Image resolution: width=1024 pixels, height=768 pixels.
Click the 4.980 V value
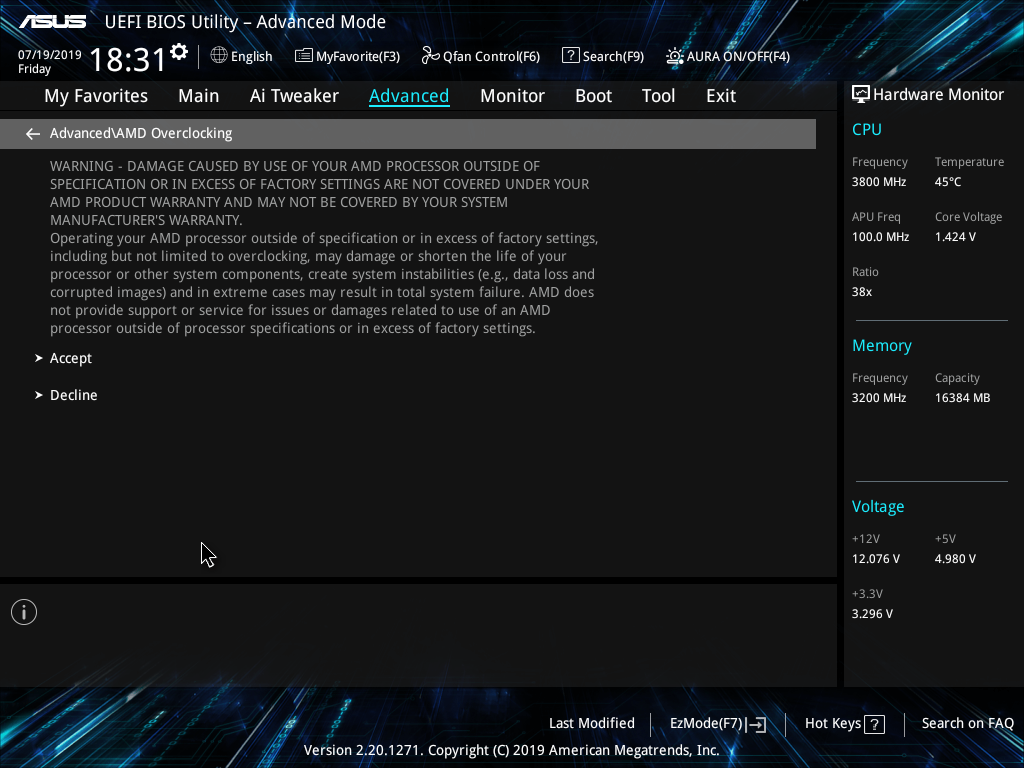tap(955, 559)
